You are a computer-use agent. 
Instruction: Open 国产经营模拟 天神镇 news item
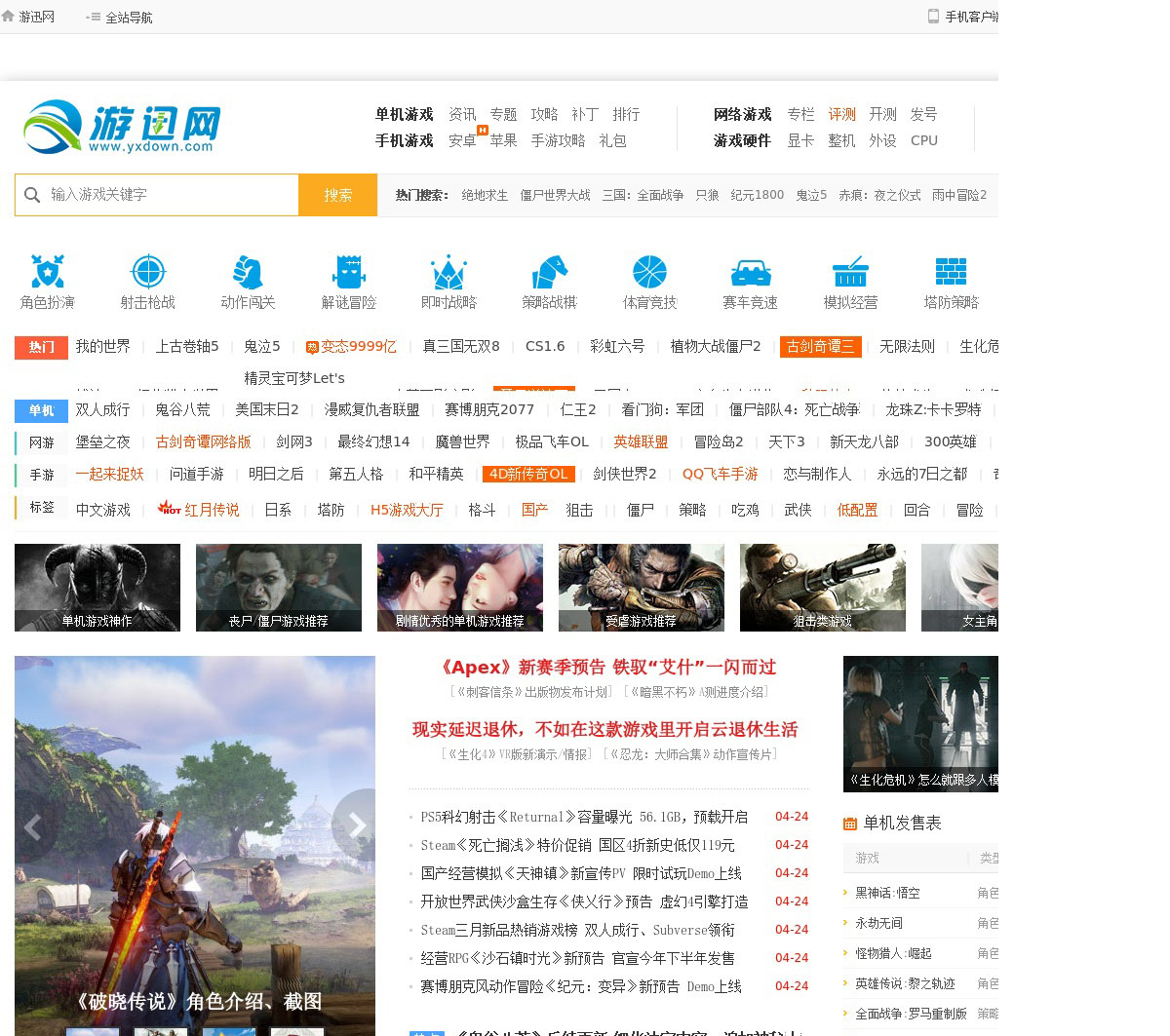tap(581, 873)
